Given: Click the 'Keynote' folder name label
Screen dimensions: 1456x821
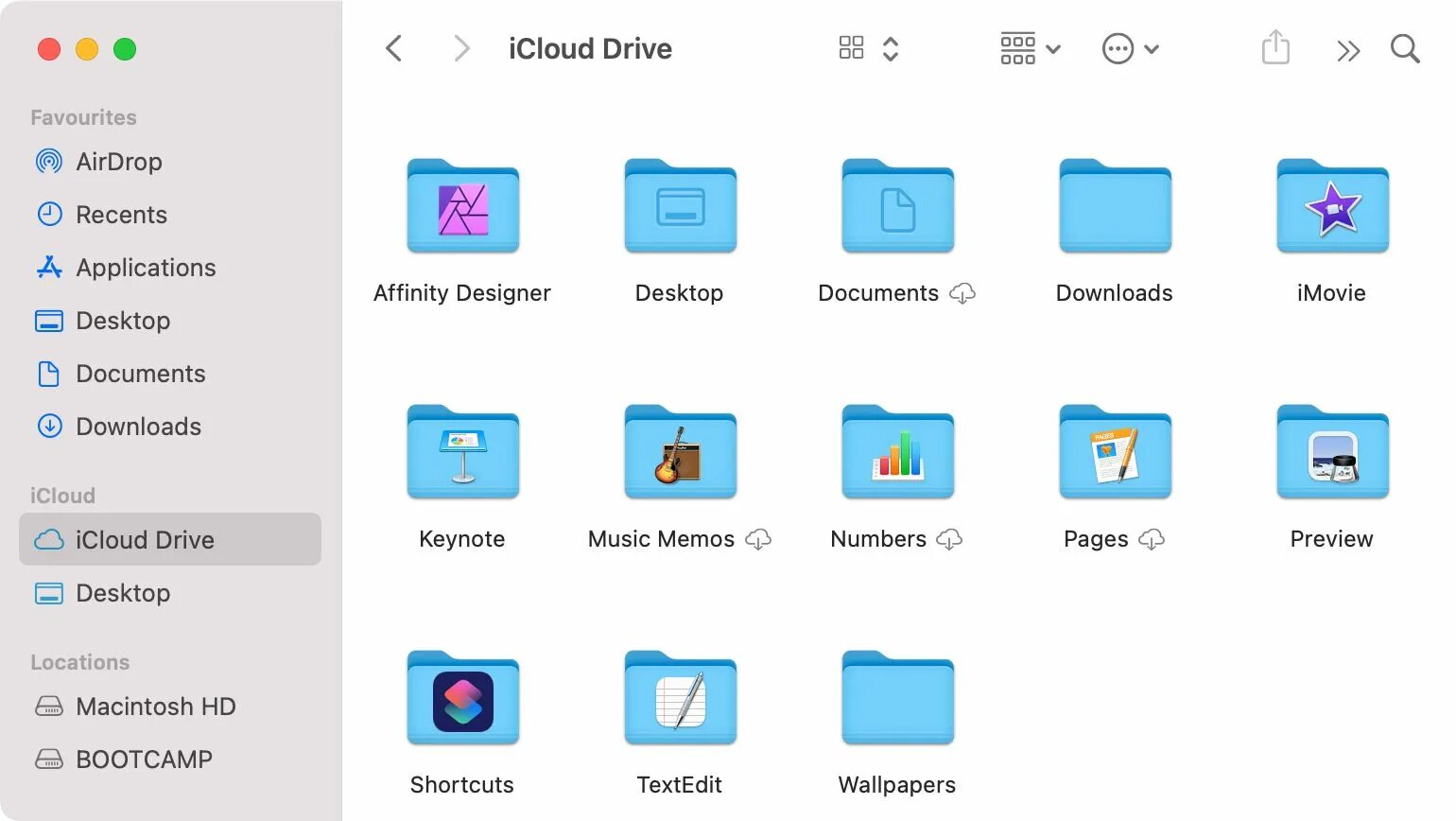Looking at the screenshot, I should coord(462,539).
